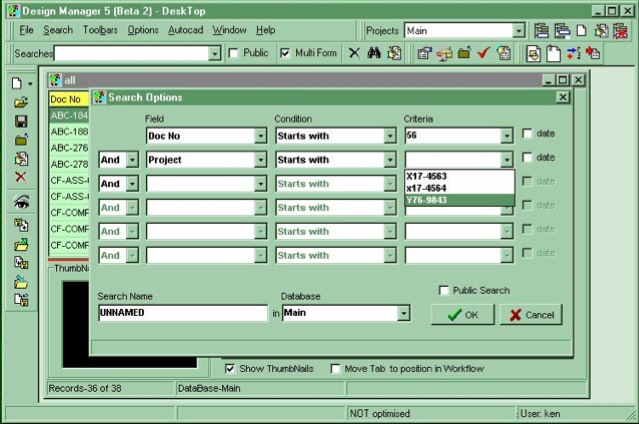This screenshot has height=424, width=639.
Task: Open the Searches dropdown list
Action: (214, 53)
